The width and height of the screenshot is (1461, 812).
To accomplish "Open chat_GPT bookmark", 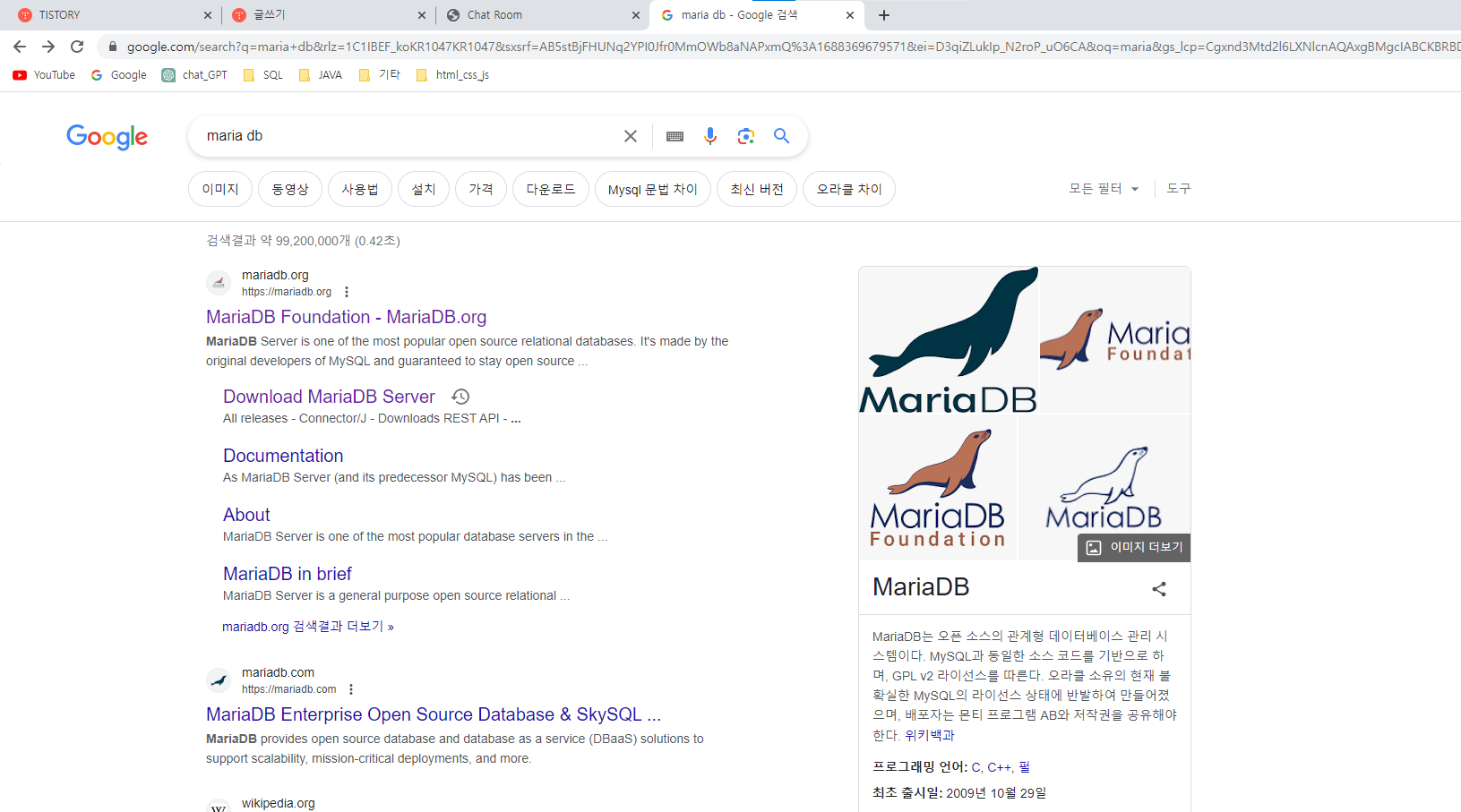I will (194, 75).
